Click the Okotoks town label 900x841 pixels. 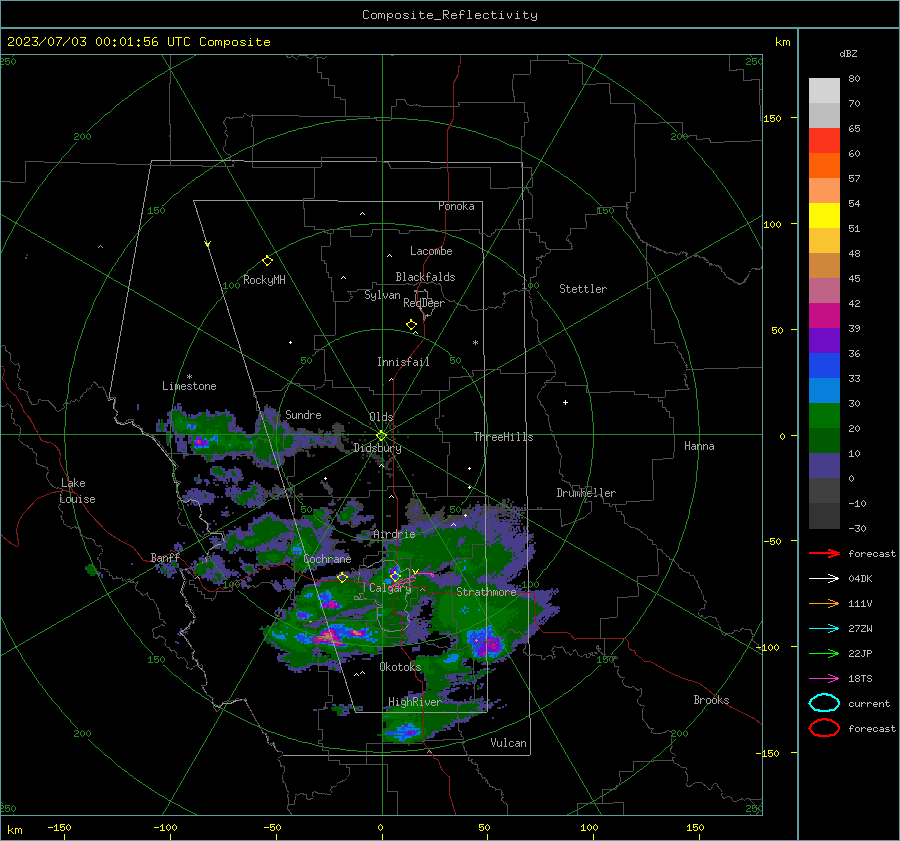[x=400, y=667]
